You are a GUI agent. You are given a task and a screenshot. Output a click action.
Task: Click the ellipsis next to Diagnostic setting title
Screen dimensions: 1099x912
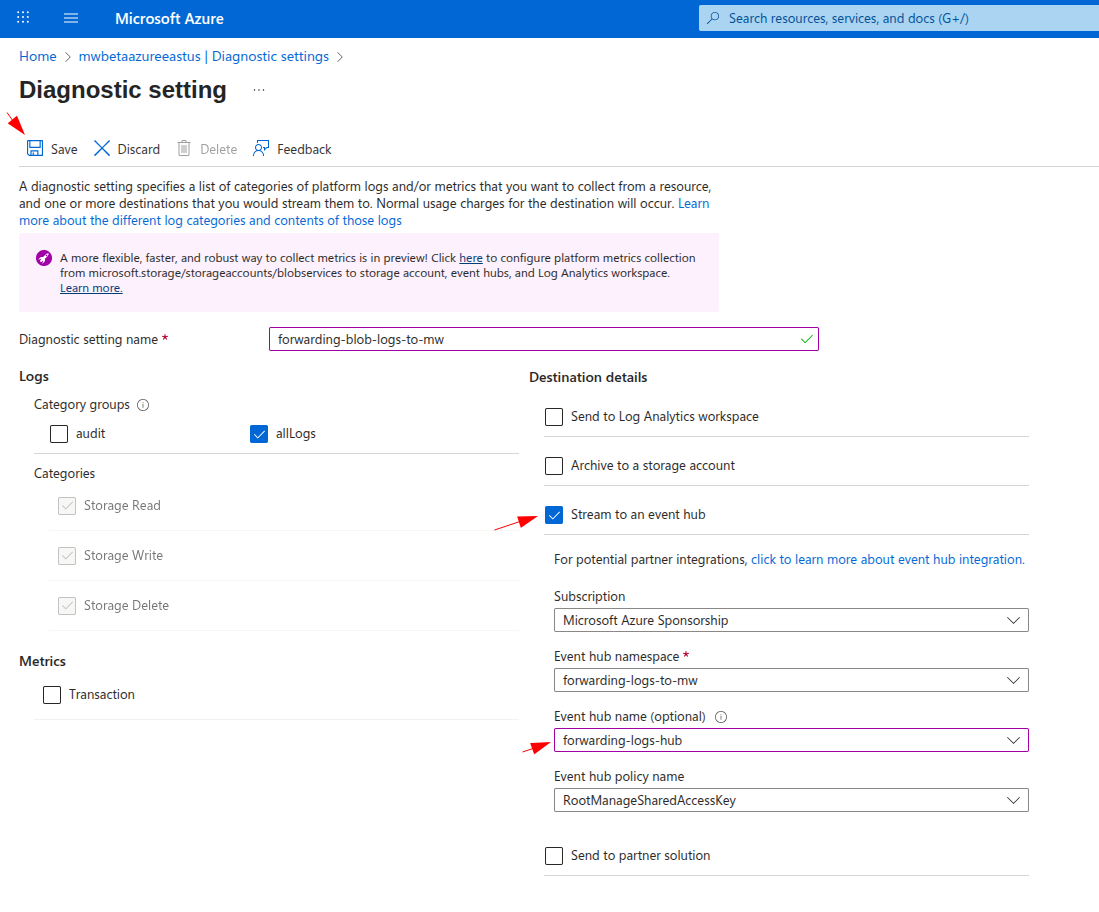[x=258, y=90]
